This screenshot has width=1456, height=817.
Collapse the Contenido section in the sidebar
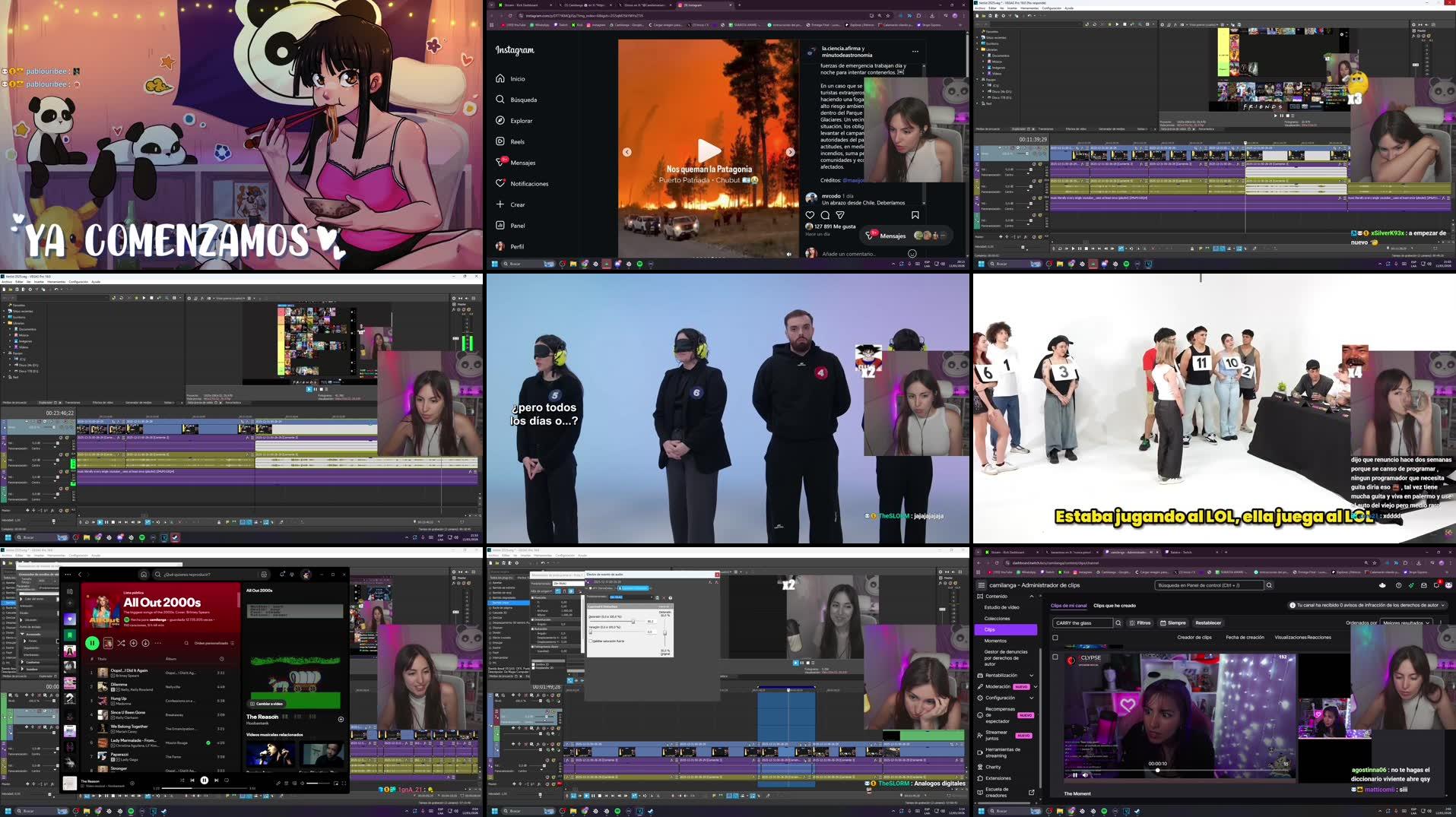click(x=1031, y=597)
